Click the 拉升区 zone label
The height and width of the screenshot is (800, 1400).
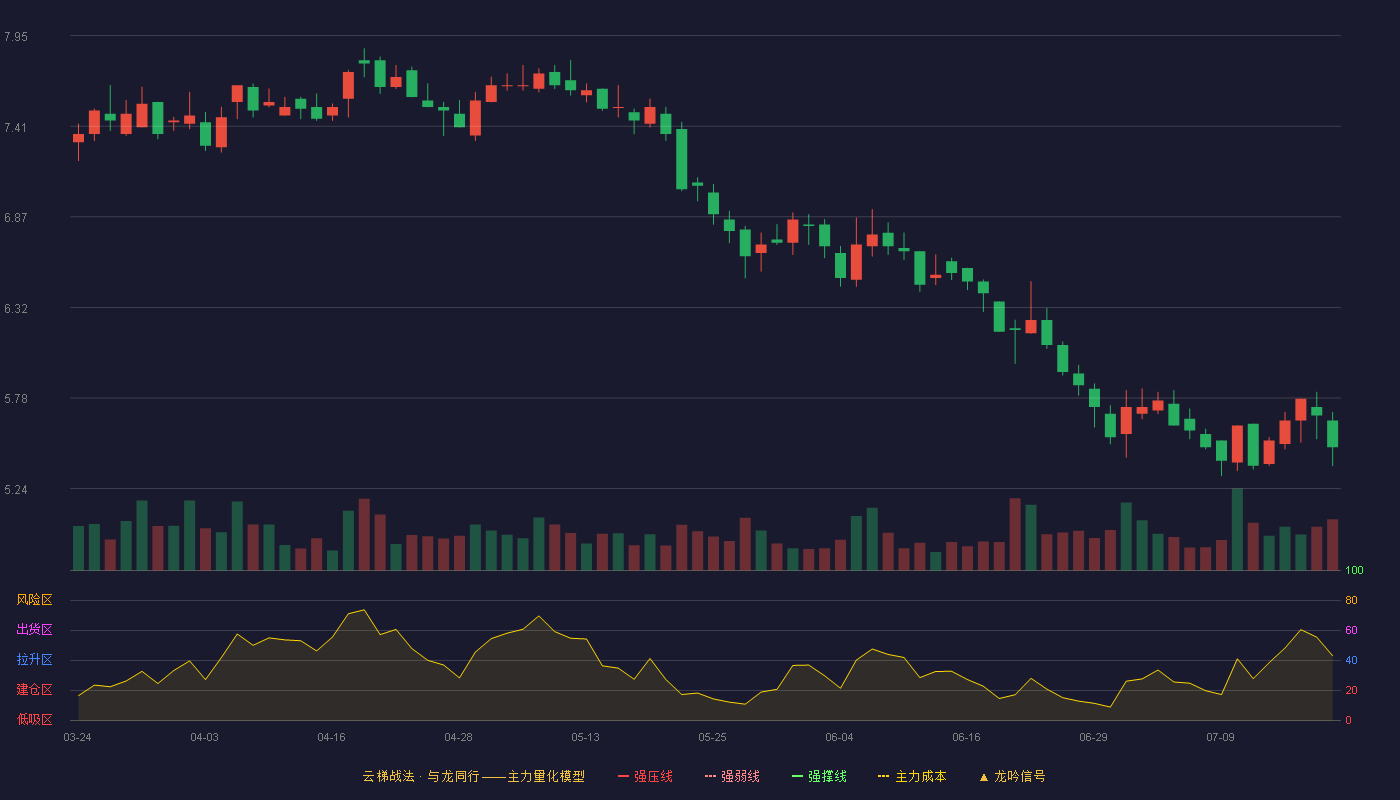click(34, 660)
